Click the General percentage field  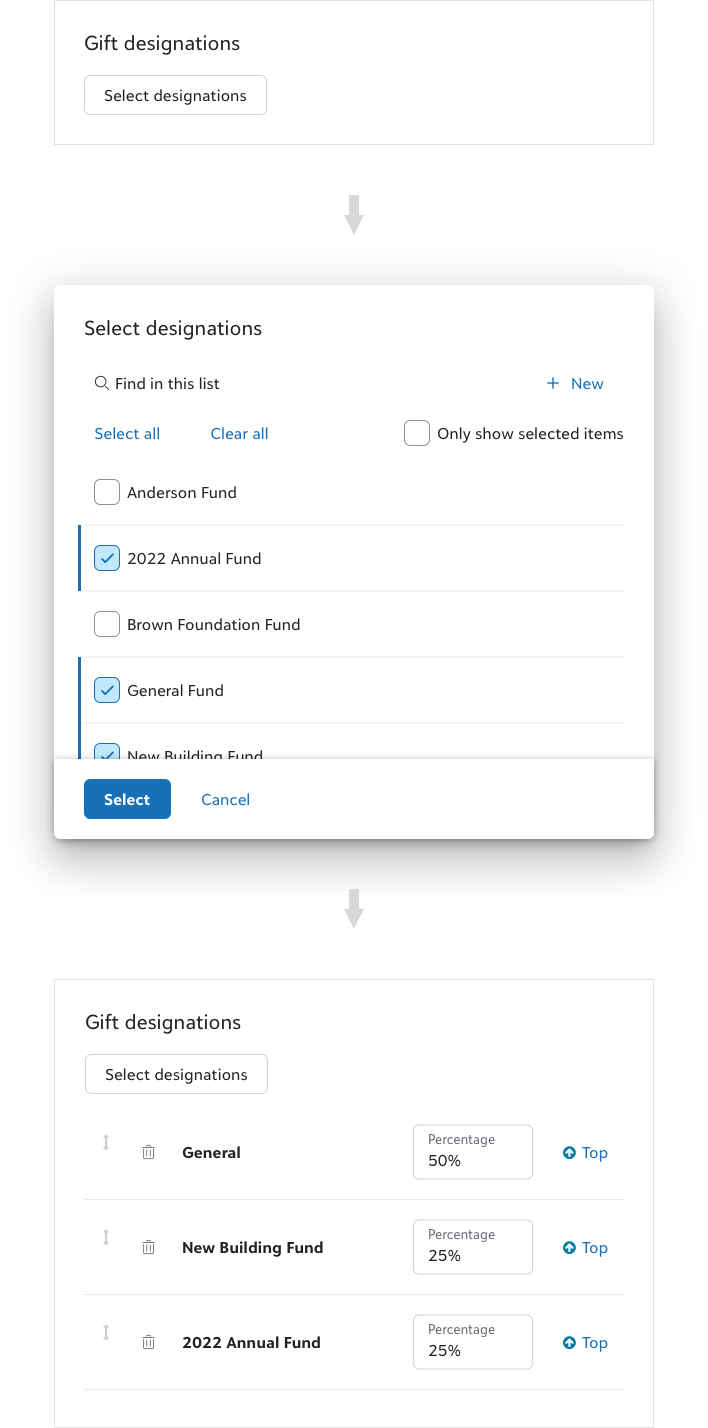click(472, 1160)
